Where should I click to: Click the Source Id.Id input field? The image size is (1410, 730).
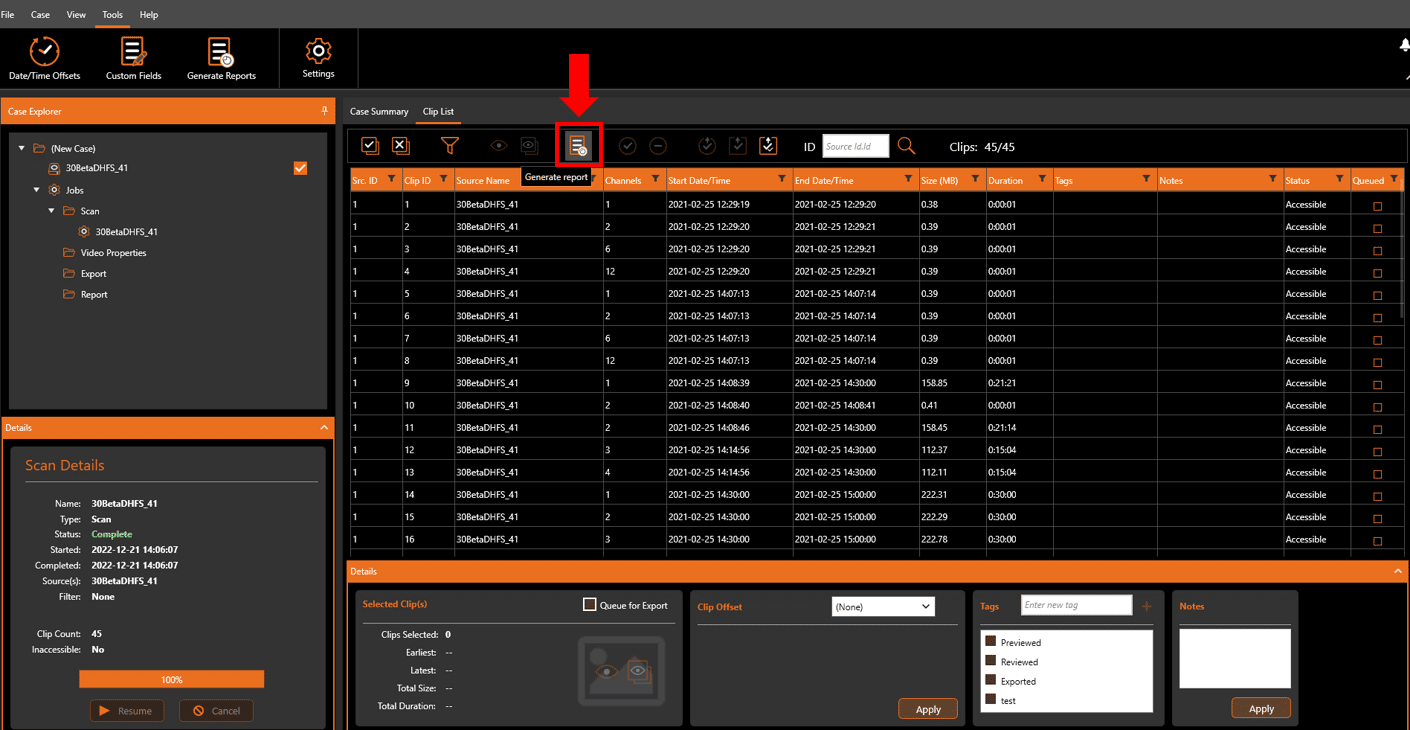(x=855, y=146)
